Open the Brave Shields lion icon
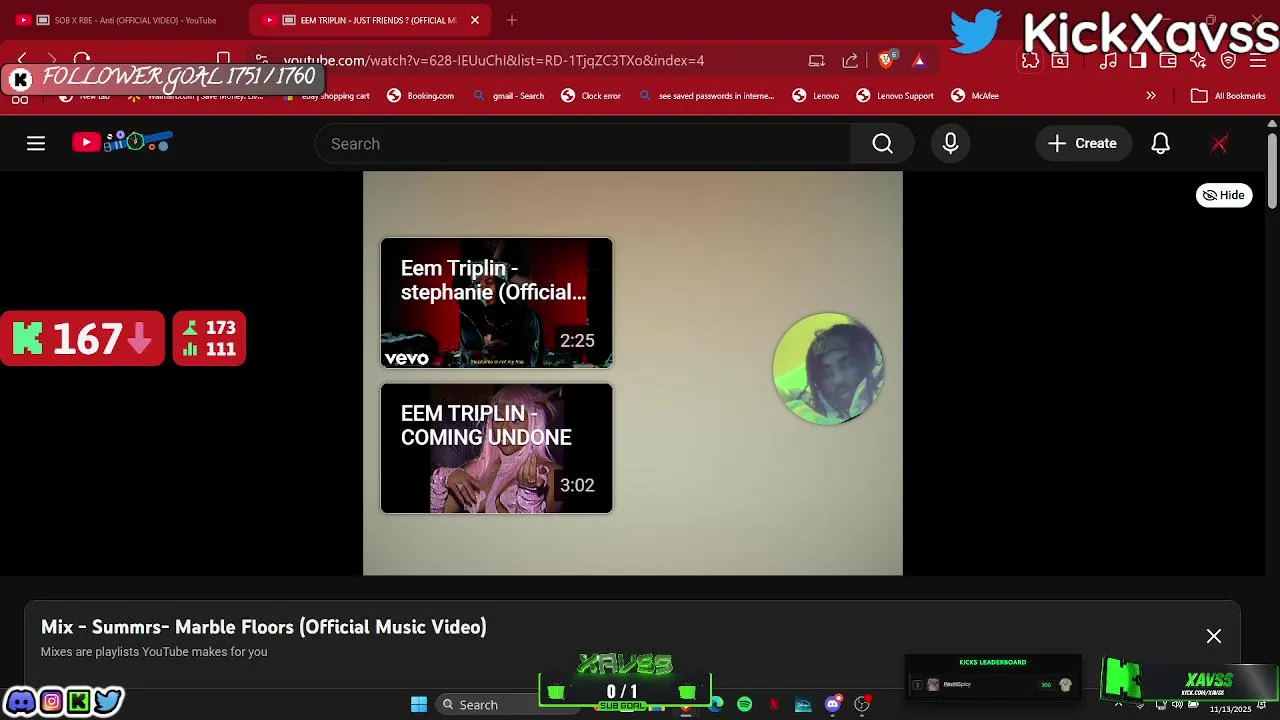This screenshot has height=720, width=1280. [x=885, y=60]
